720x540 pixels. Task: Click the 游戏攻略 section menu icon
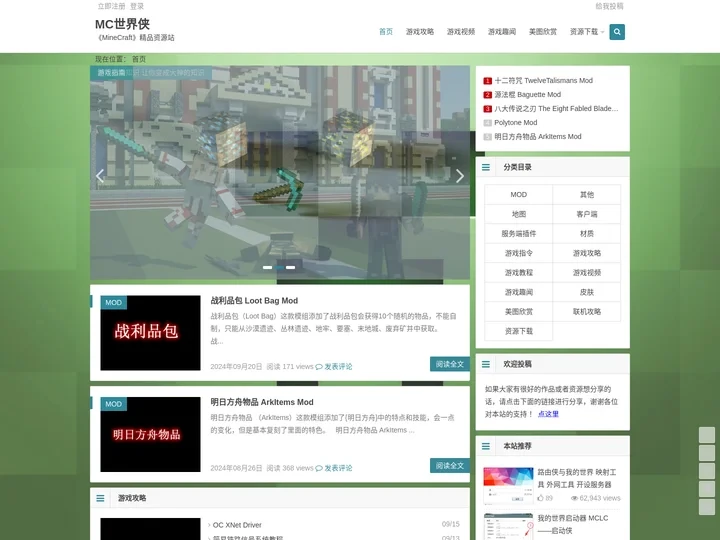100,498
